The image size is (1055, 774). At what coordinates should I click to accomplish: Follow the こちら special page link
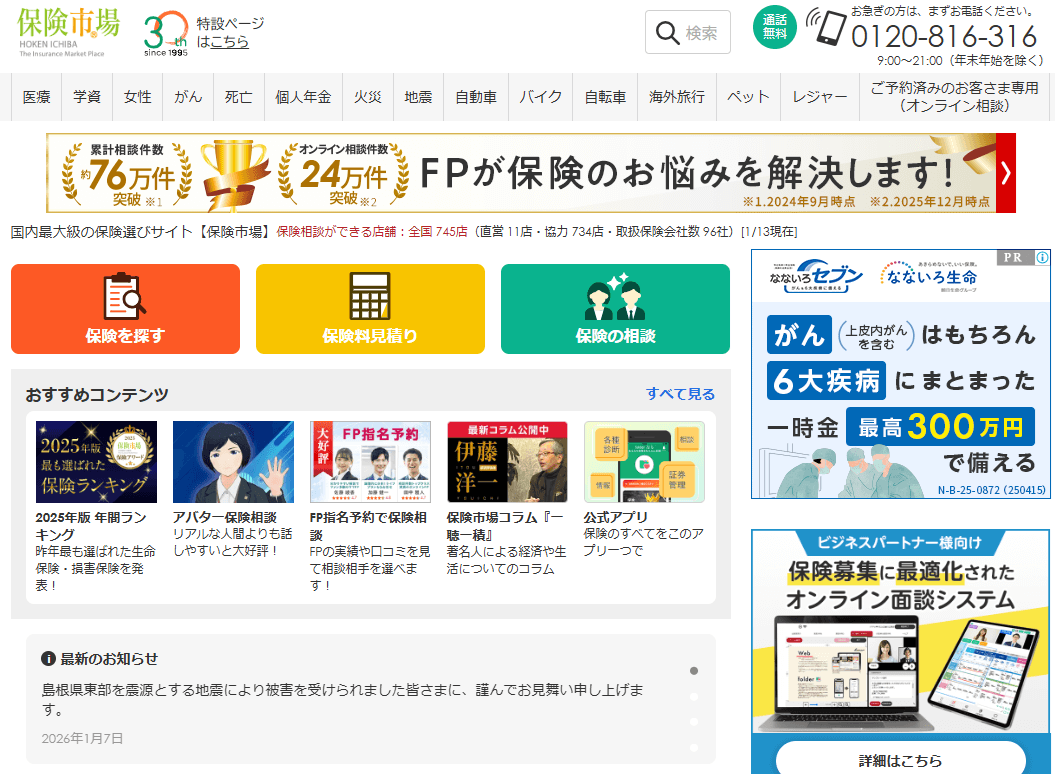[x=229, y=42]
